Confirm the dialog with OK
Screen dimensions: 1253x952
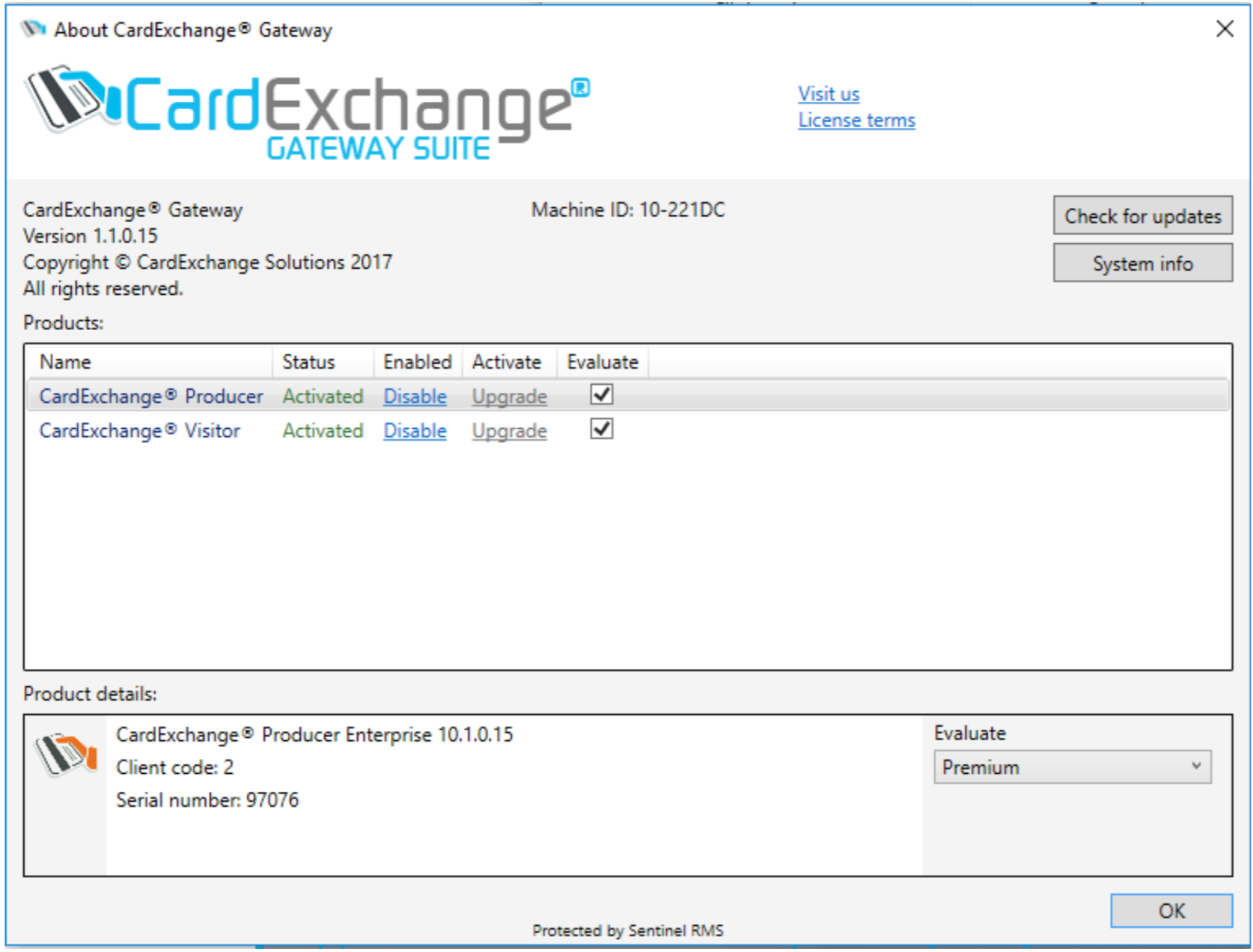tap(1171, 911)
